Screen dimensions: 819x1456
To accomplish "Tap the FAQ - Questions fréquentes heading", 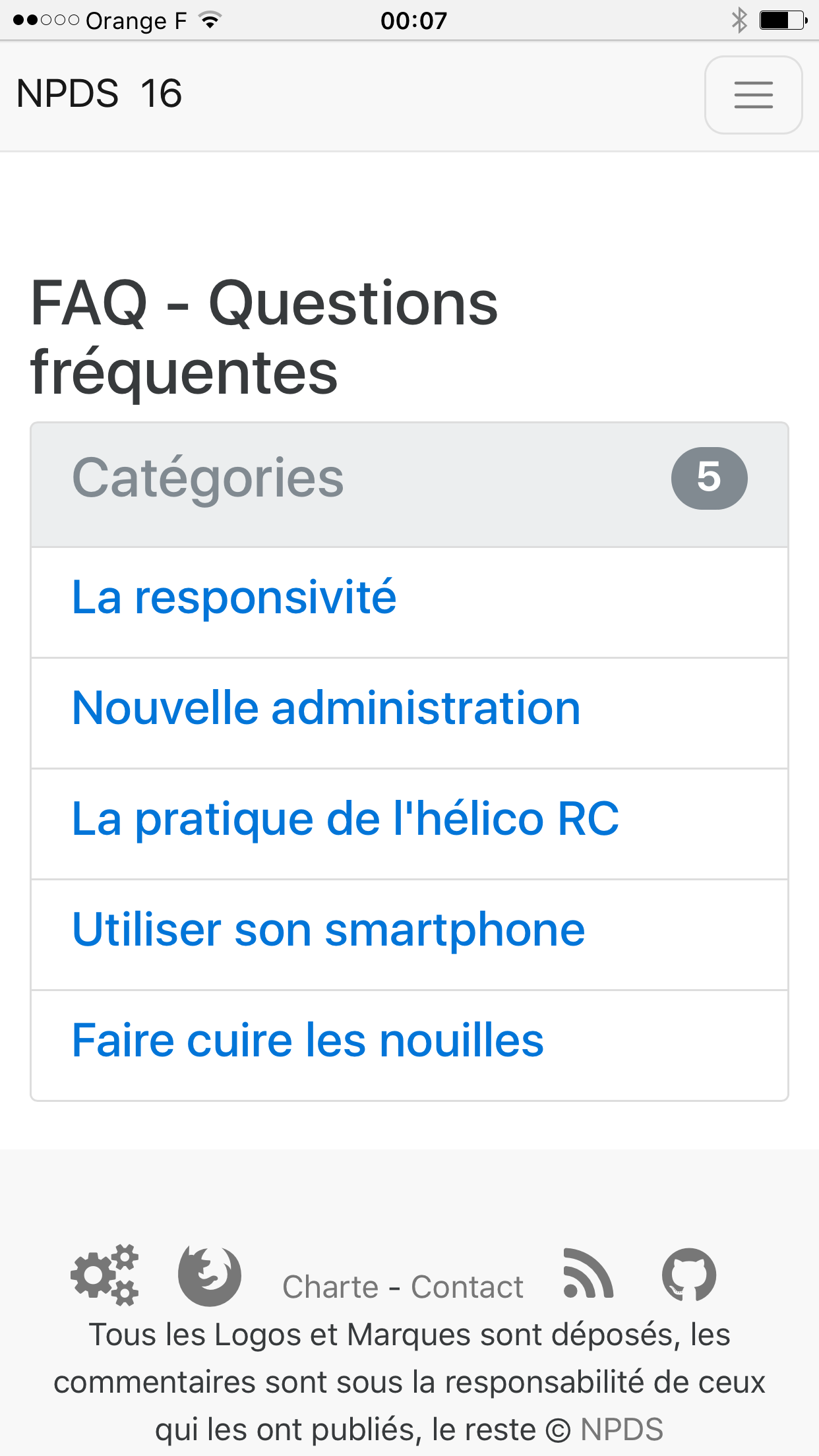I will (264, 337).
